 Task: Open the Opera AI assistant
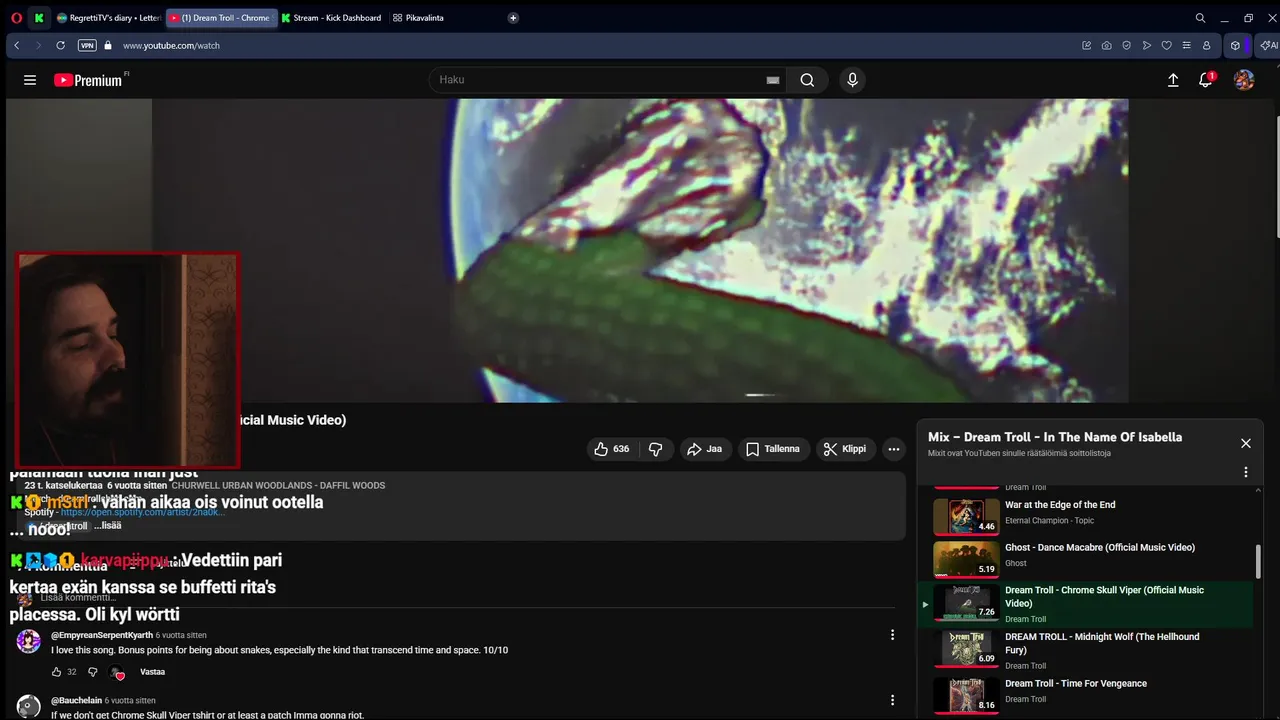coord(1268,45)
